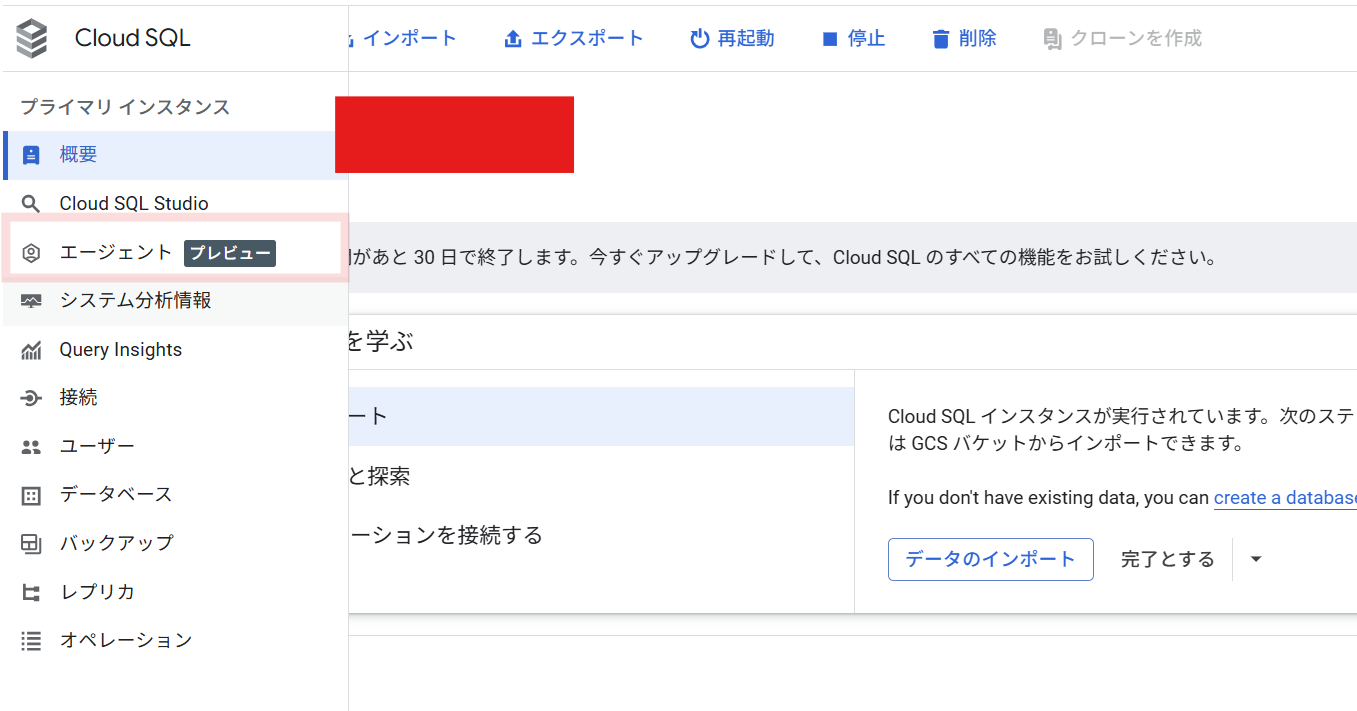Dismiss by clicking 完了とする
1357x711 pixels.
click(1167, 559)
